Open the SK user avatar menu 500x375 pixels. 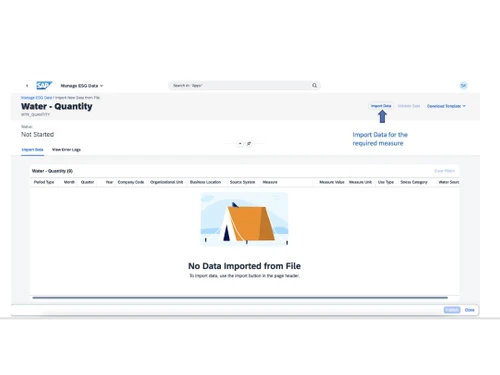463,86
